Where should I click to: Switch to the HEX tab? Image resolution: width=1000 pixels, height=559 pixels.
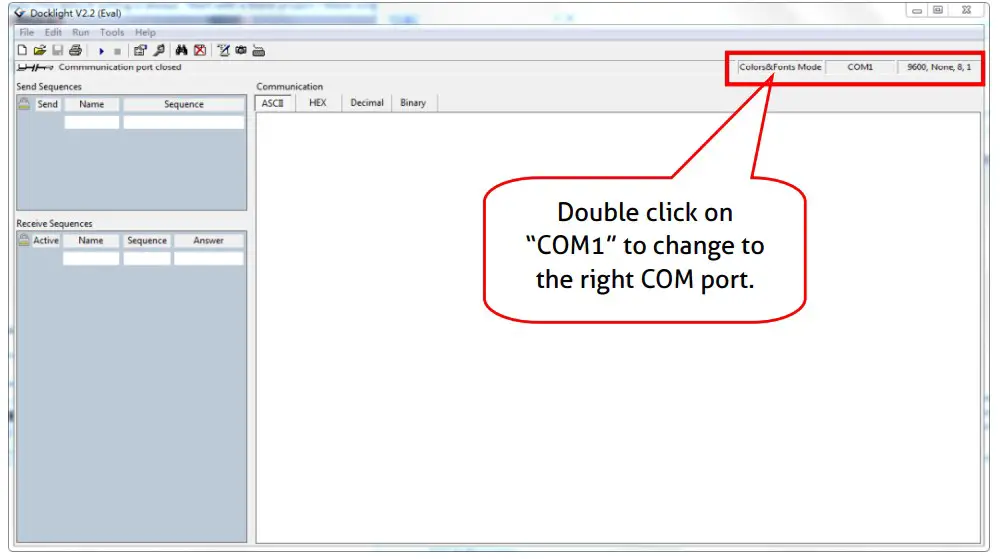(x=317, y=103)
